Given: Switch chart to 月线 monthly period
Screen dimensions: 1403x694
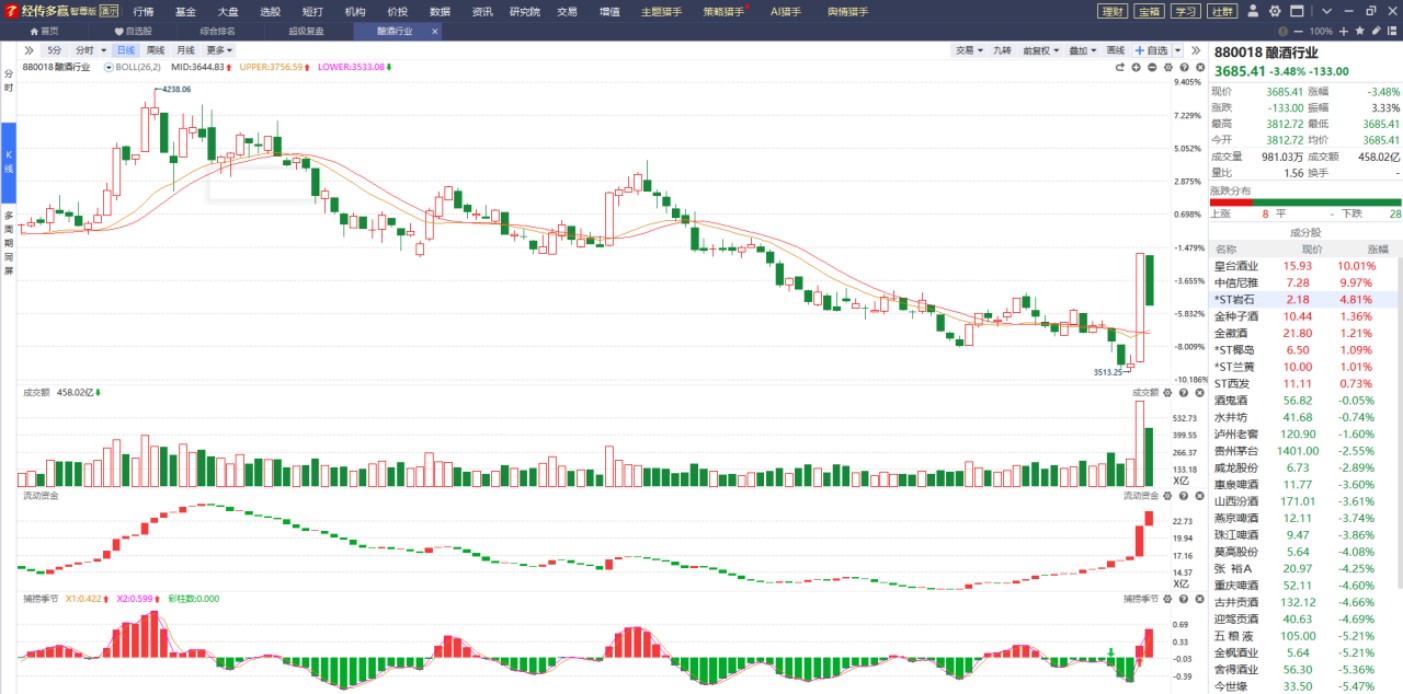Looking at the screenshot, I should (186, 50).
